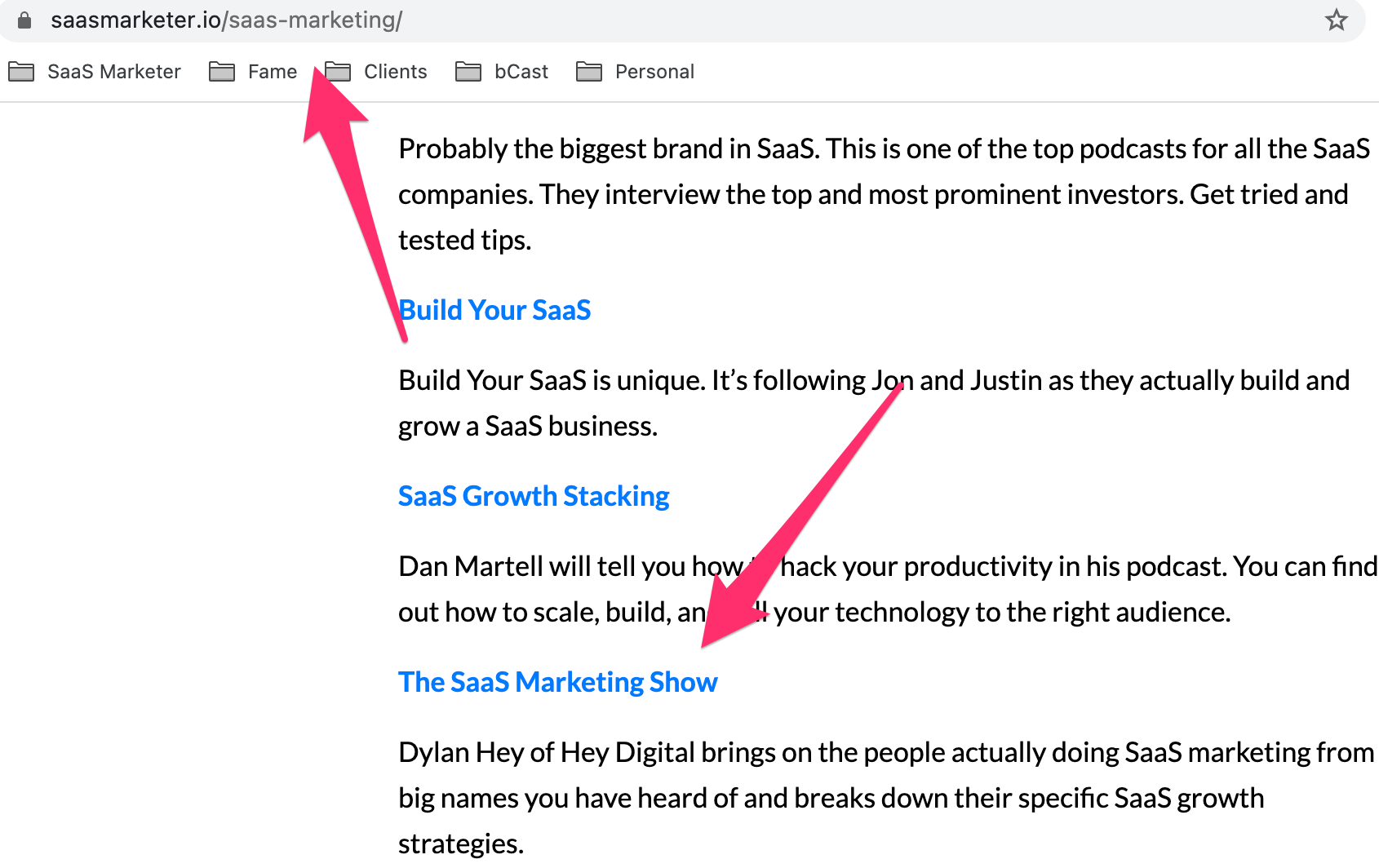Click the line "companies. They interview the top"
The width and height of the screenshot is (1379, 868).
click(873, 194)
